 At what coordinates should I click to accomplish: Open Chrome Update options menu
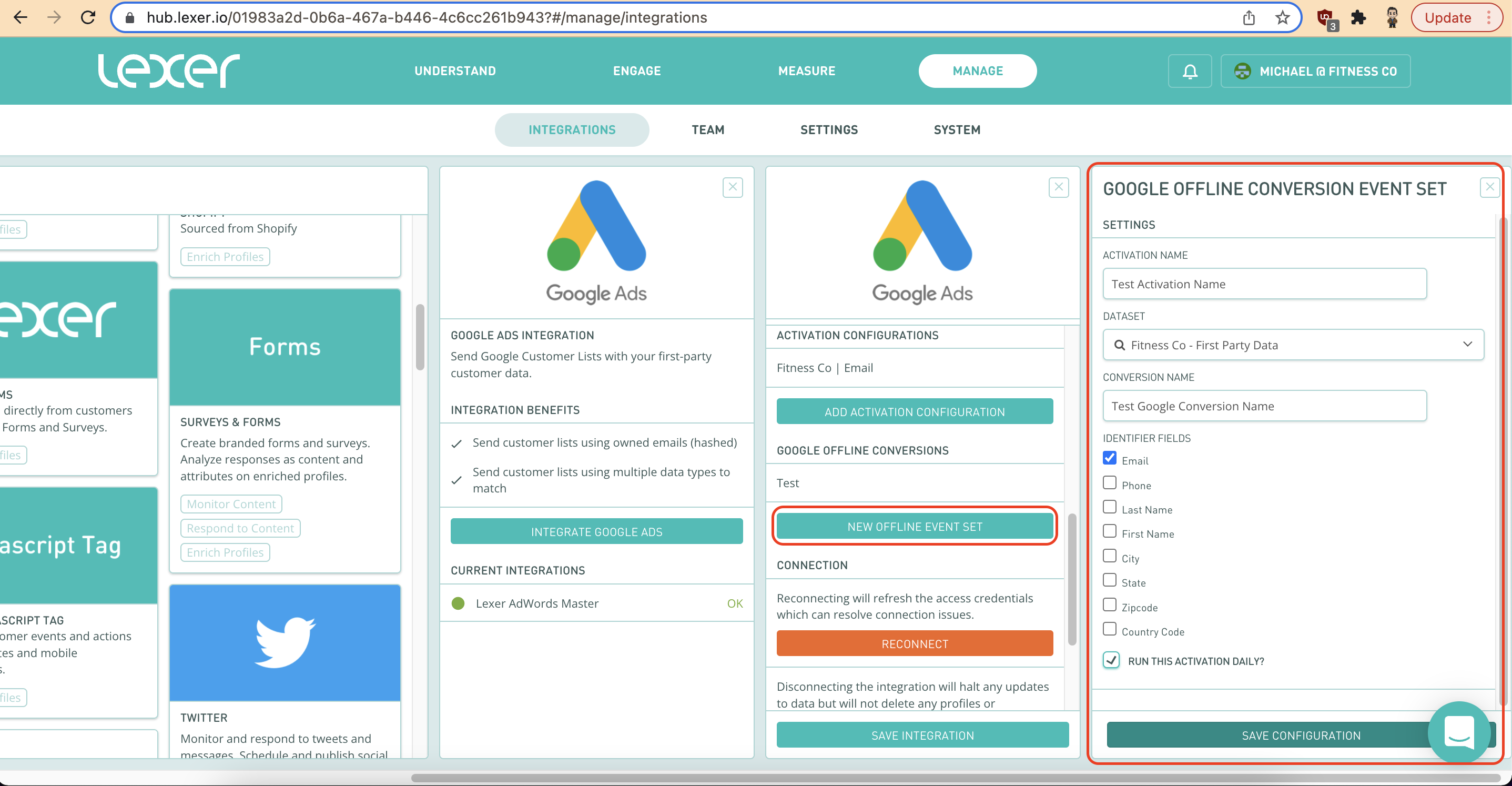click(x=1489, y=17)
